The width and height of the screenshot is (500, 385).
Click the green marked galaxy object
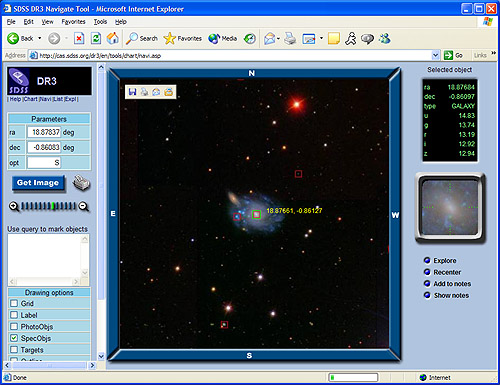256,214
